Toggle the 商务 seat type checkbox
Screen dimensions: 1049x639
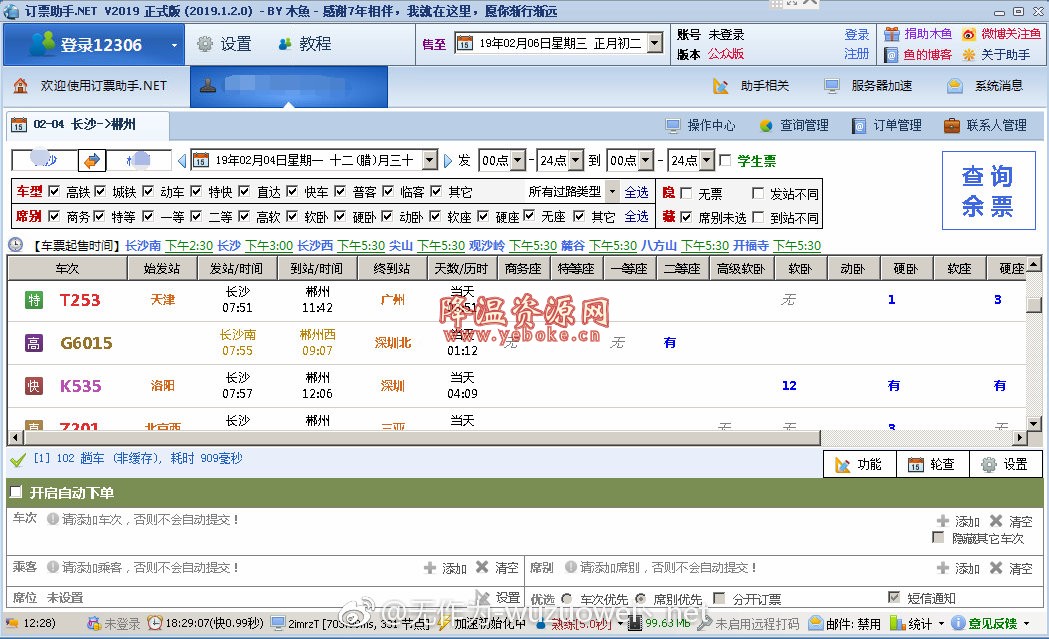(x=54, y=216)
